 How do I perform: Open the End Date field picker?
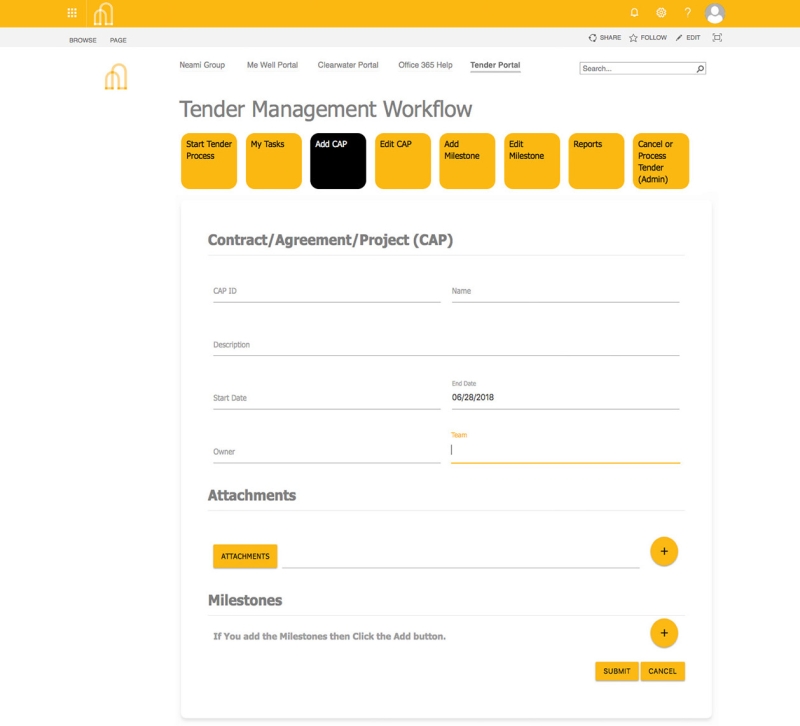click(565, 398)
